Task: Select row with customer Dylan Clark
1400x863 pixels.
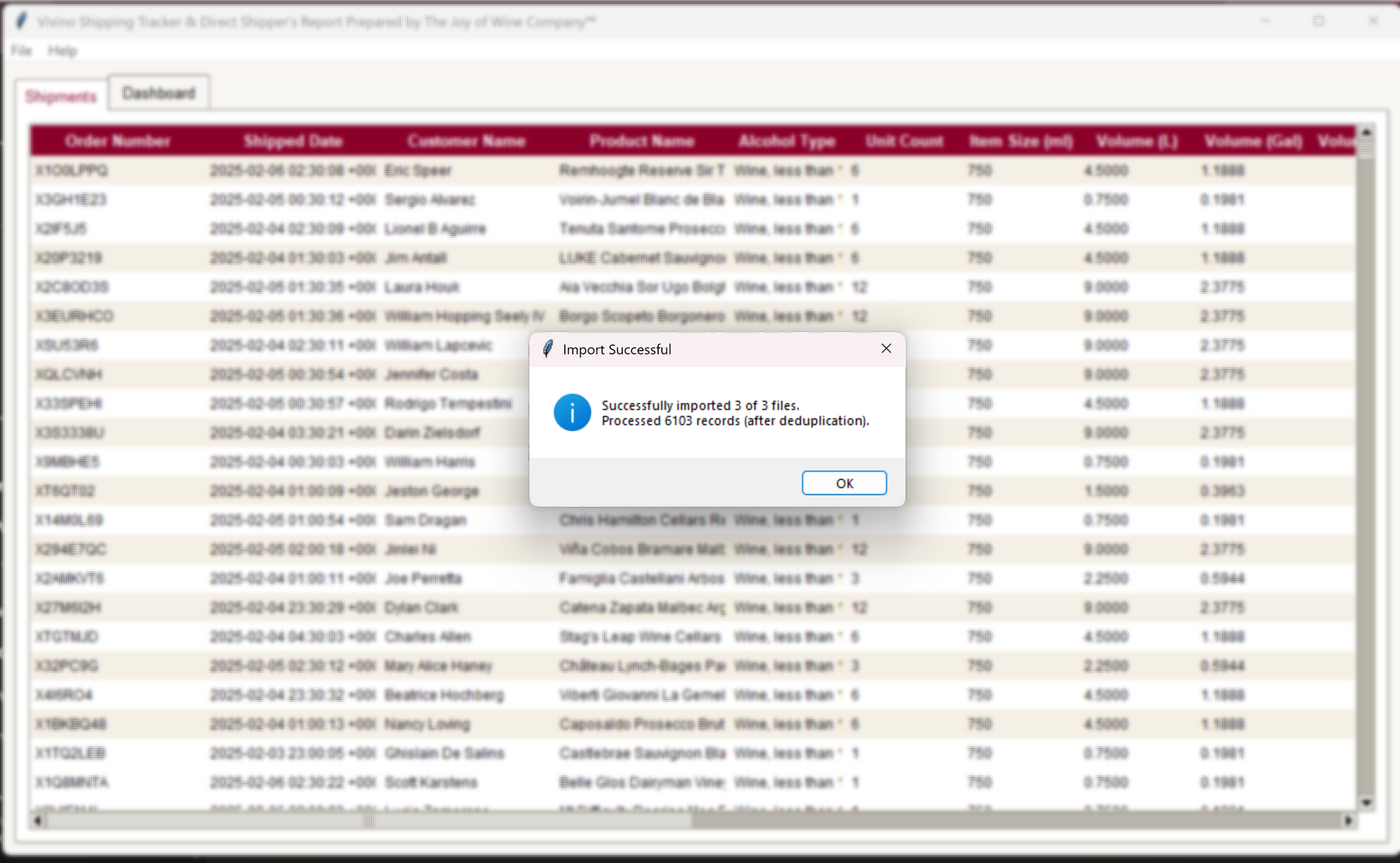Action: pos(693,607)
